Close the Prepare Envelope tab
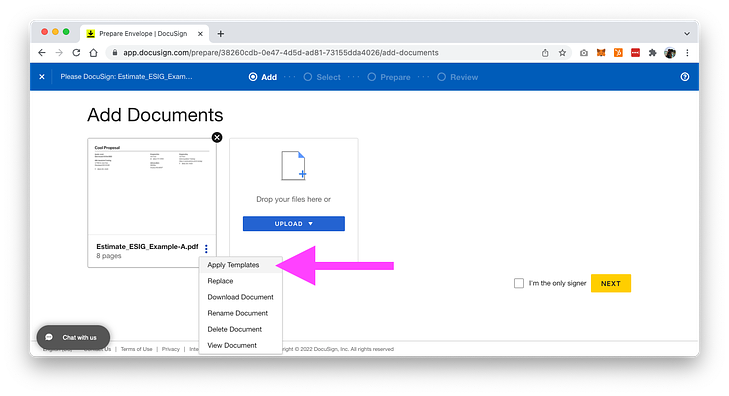The height and width of the screenshot is (396, 729). [x=200, y=33]
